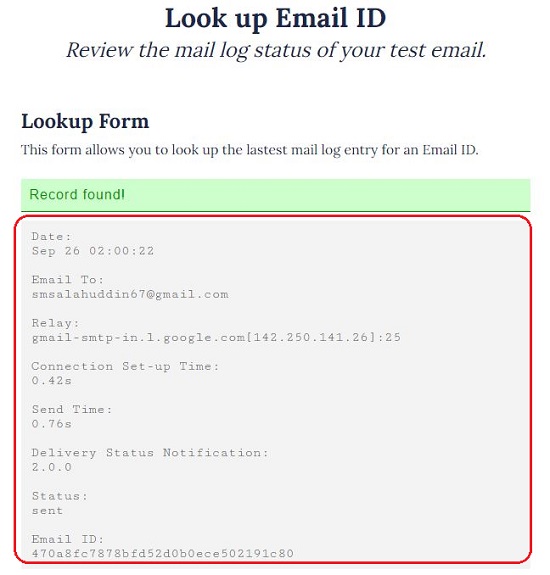Viewport: 550px width, 575px height.
Task: Click the Send Time: label
Action: point(72,409)
